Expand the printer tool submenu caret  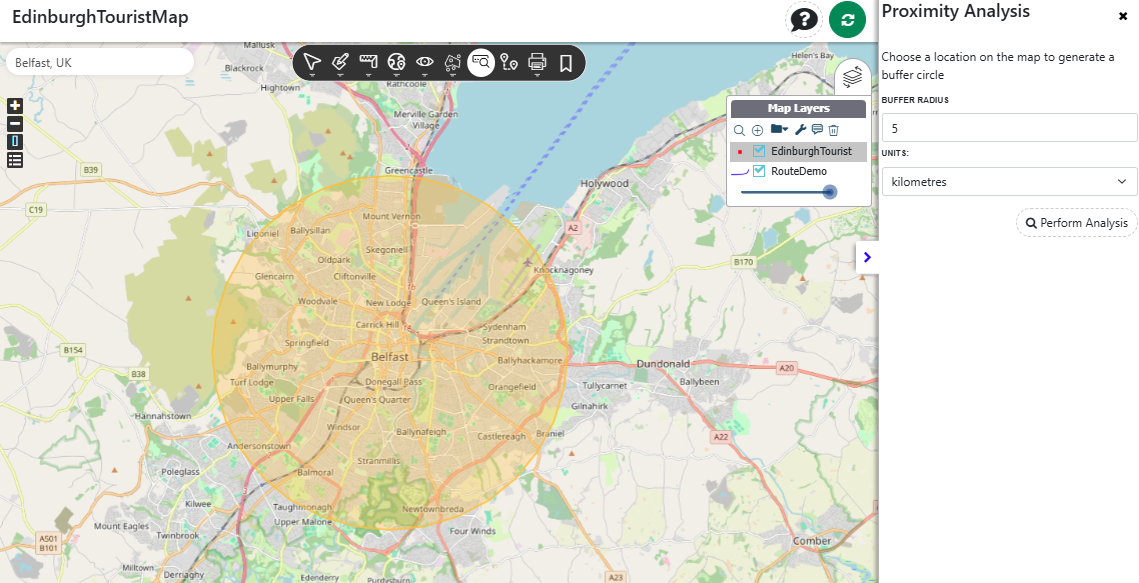(538, 75)
